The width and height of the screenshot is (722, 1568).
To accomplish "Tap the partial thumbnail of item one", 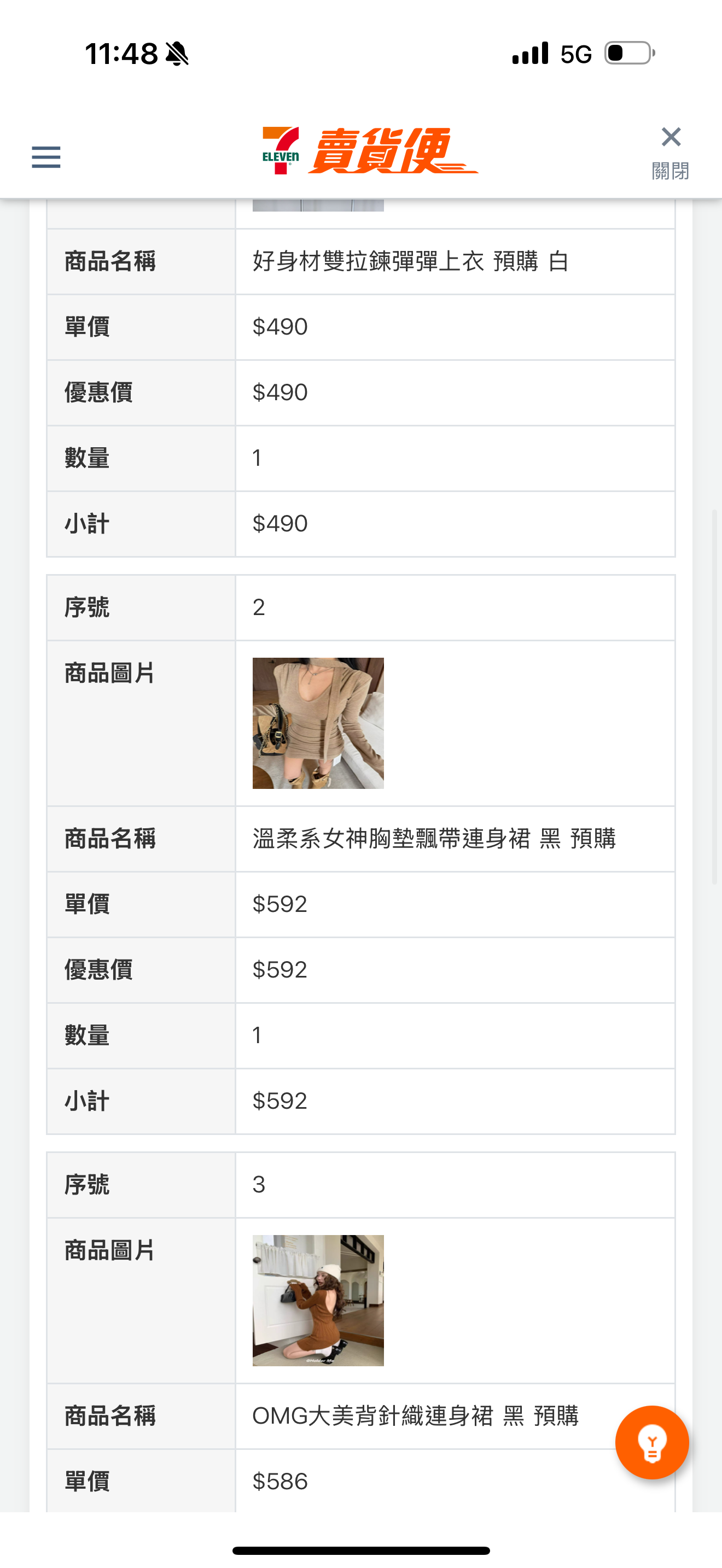I will click(318, 205).
